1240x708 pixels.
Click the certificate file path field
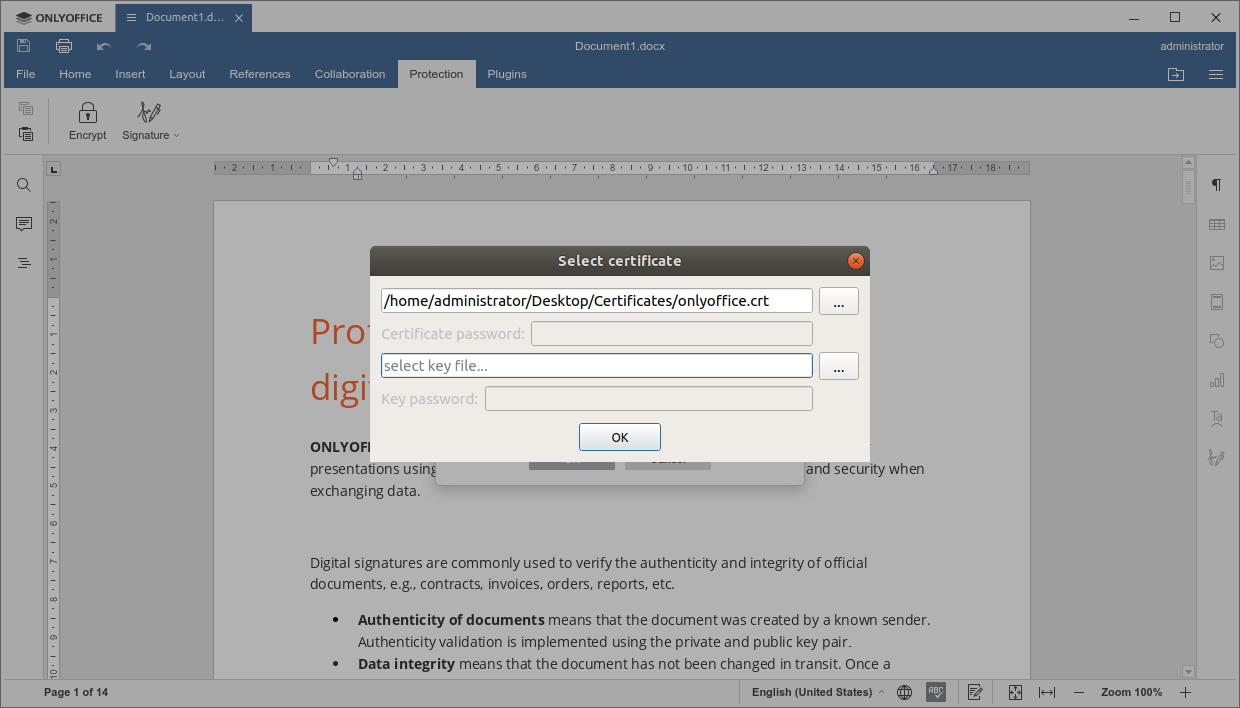click(595, 300)
